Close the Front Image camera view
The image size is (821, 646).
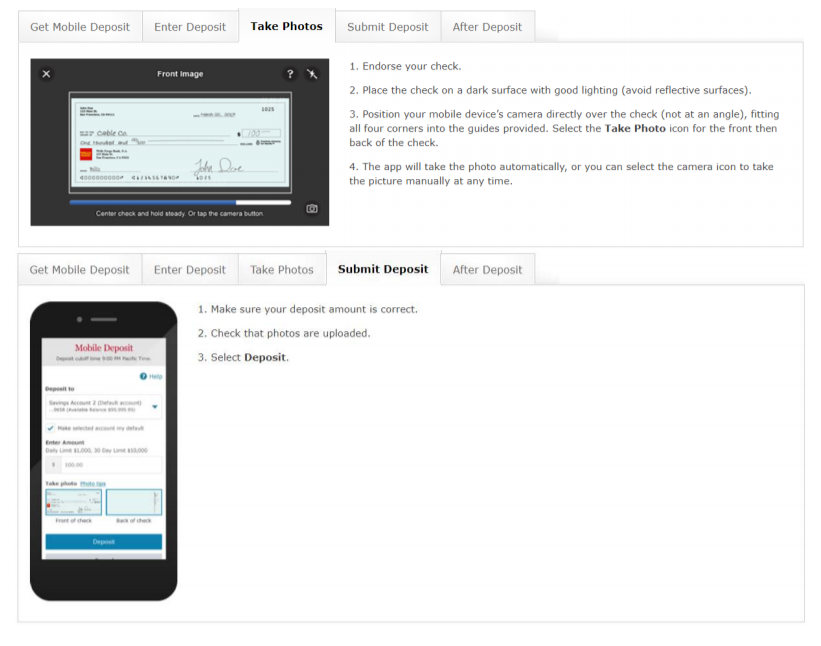click(x=46, y=74)
